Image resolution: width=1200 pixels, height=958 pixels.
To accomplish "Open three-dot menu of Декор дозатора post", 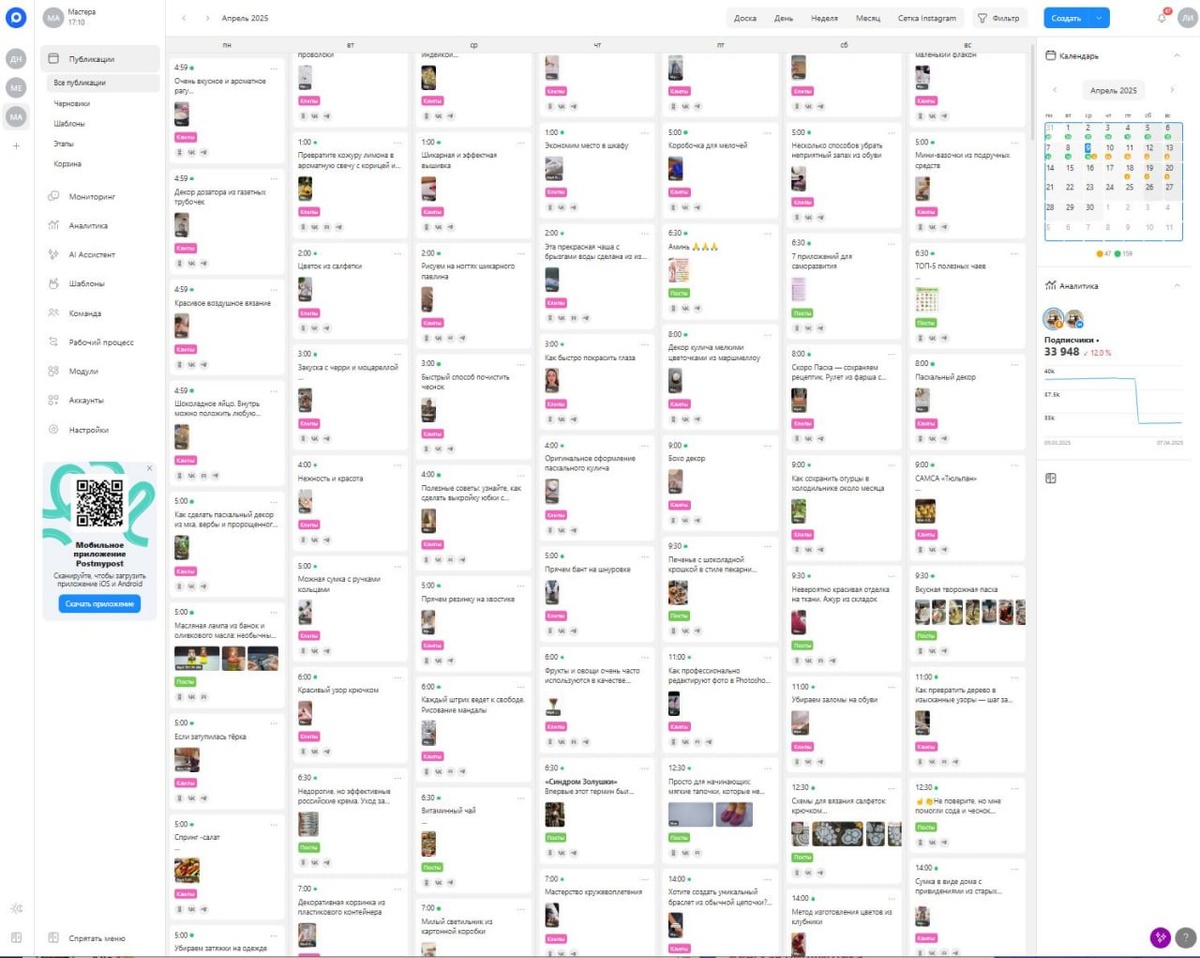I will click(275, 179).
